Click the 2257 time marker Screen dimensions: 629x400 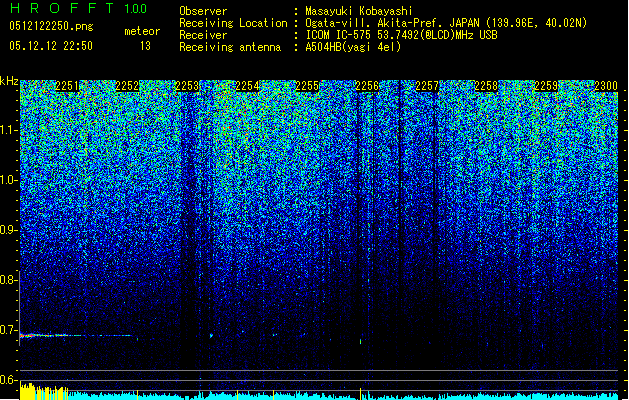click(x=427, y=86)
